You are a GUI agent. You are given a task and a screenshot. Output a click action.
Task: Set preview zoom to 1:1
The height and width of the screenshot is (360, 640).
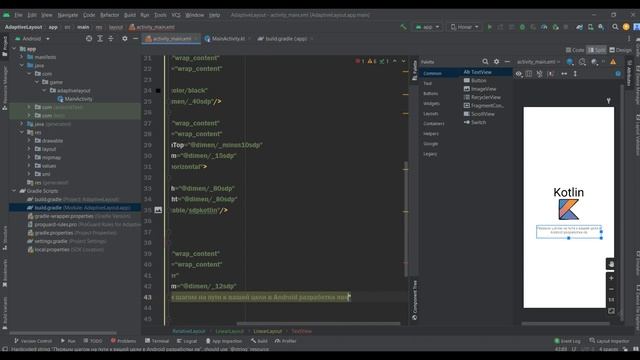click(x=611, y=300)
